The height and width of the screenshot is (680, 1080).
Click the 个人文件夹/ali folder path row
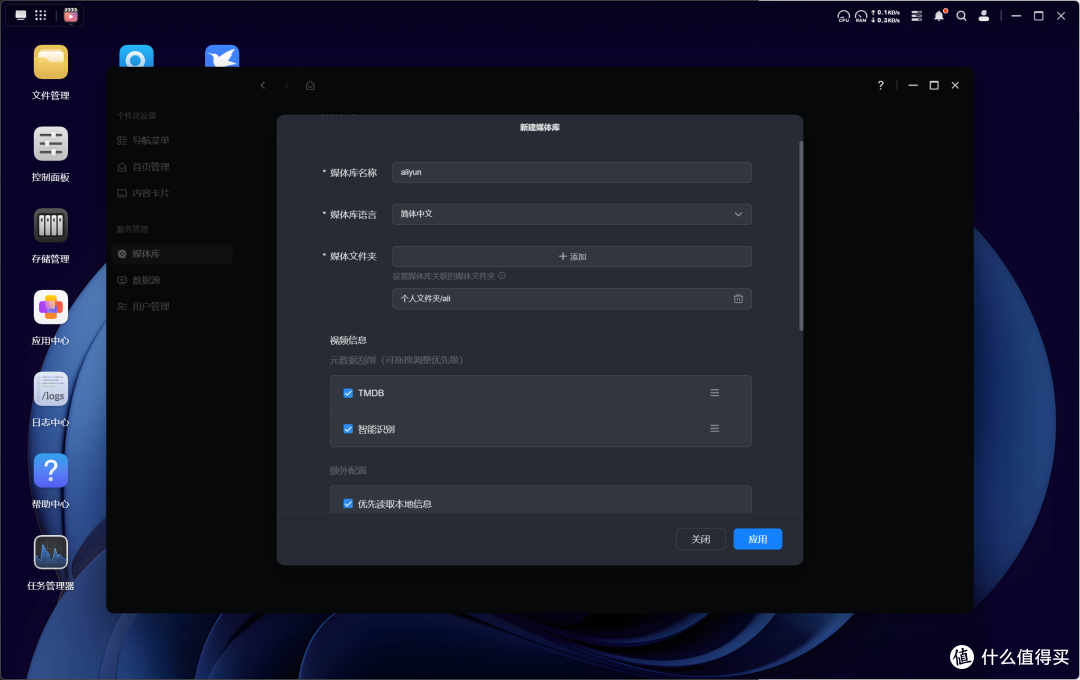pyautogui.click(x=572, y=298)
